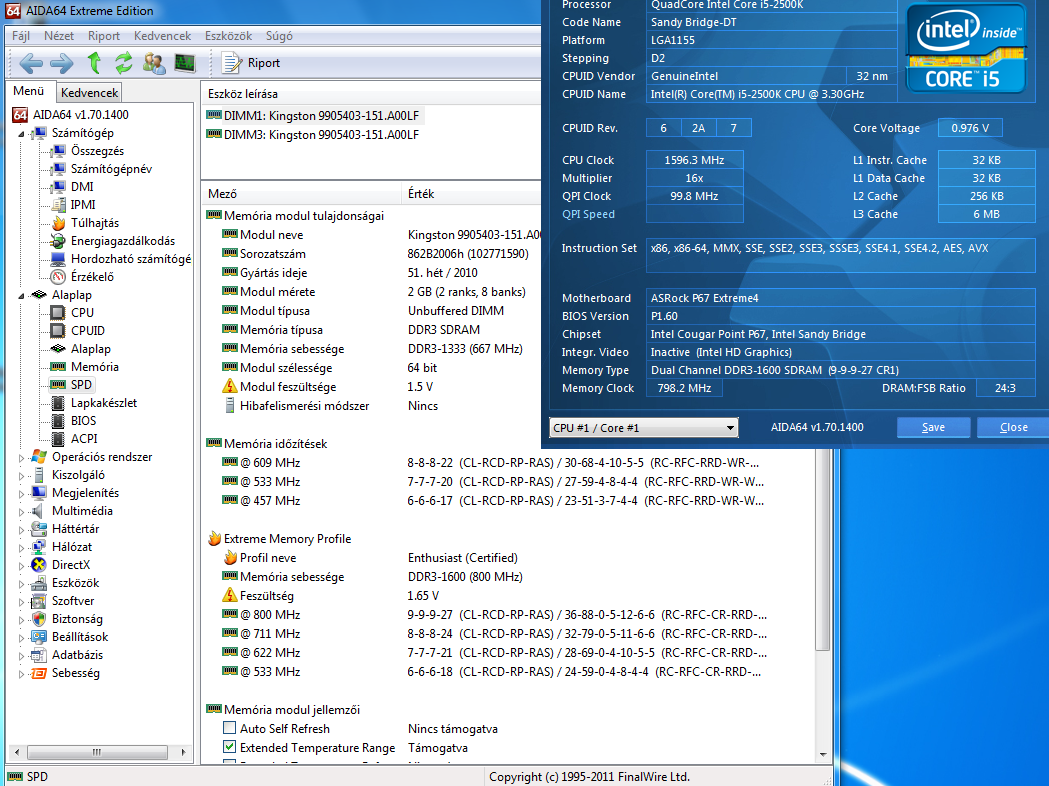Click the Érték column header

(x=471, y=193)
